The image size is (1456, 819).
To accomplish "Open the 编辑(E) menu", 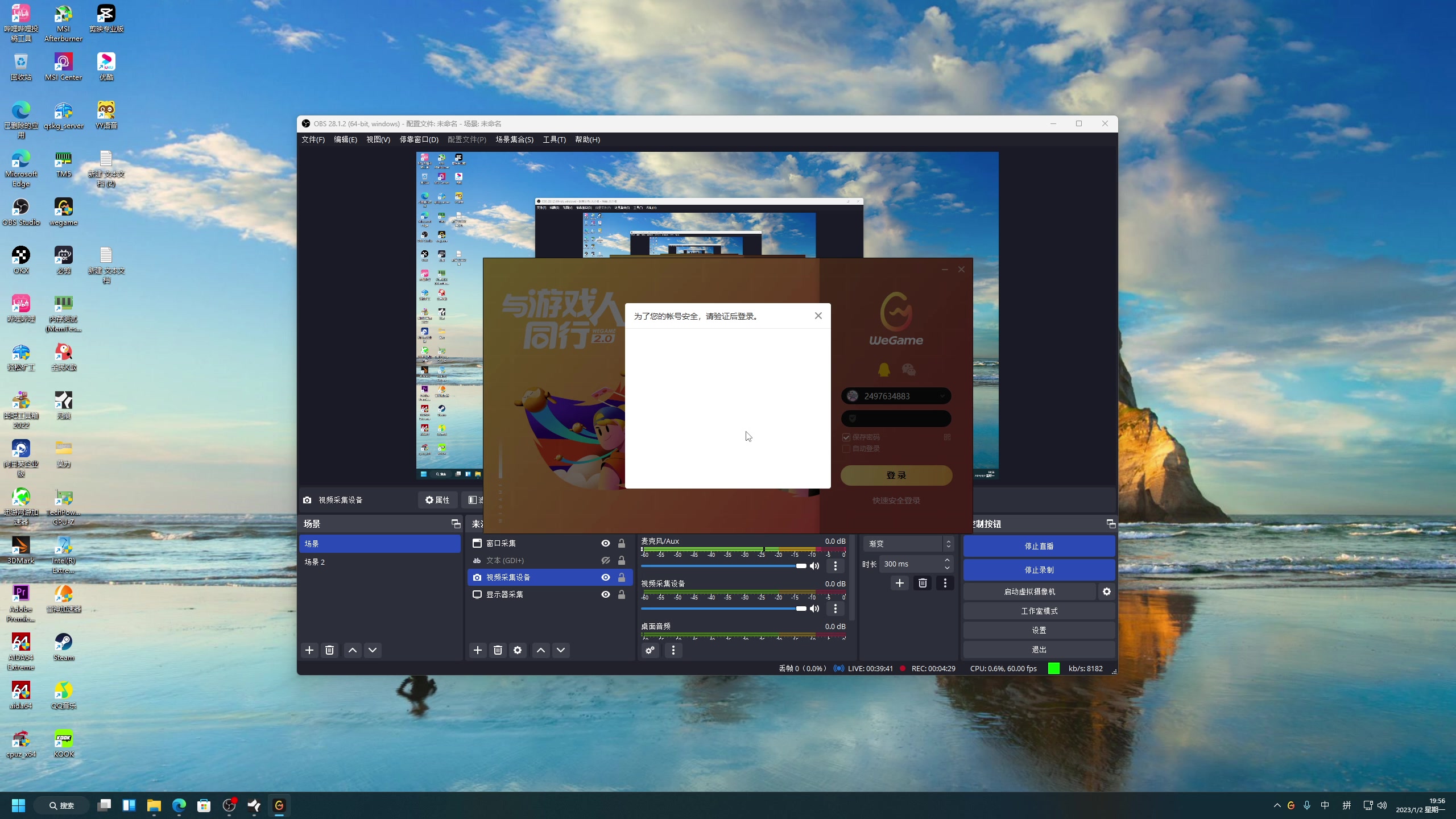I will pos(345,139).
